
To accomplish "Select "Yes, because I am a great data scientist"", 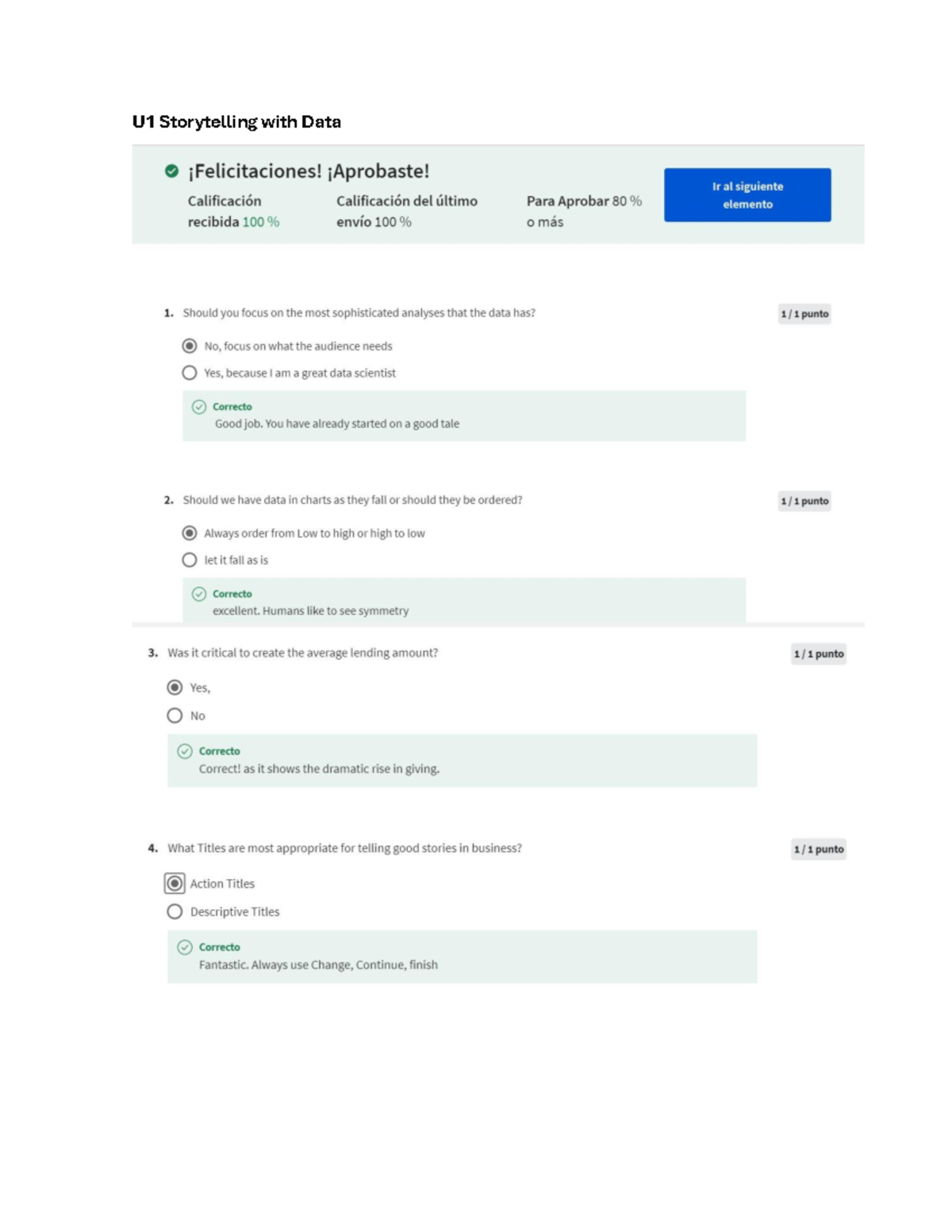I will [189, 372].
